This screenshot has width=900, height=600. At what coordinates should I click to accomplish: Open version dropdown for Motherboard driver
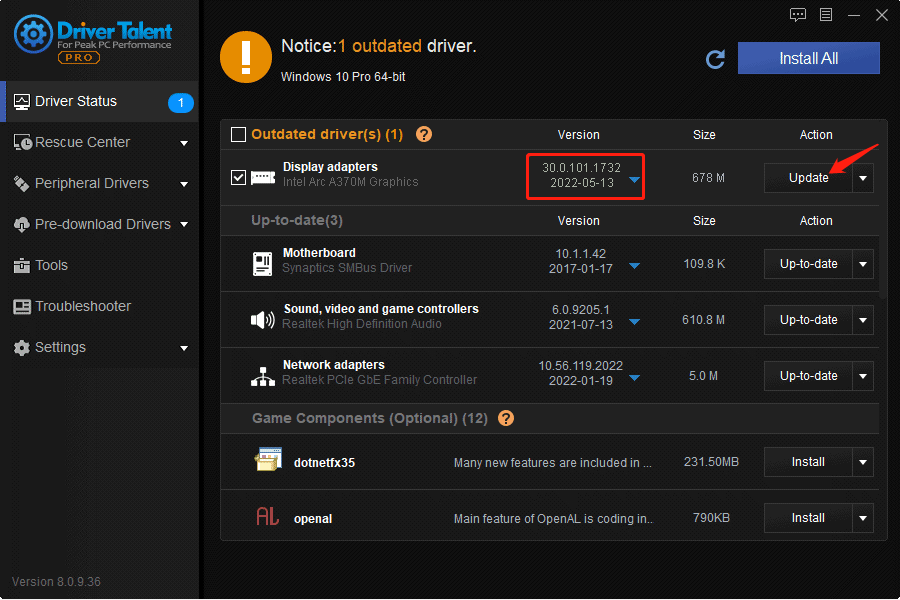634,266
